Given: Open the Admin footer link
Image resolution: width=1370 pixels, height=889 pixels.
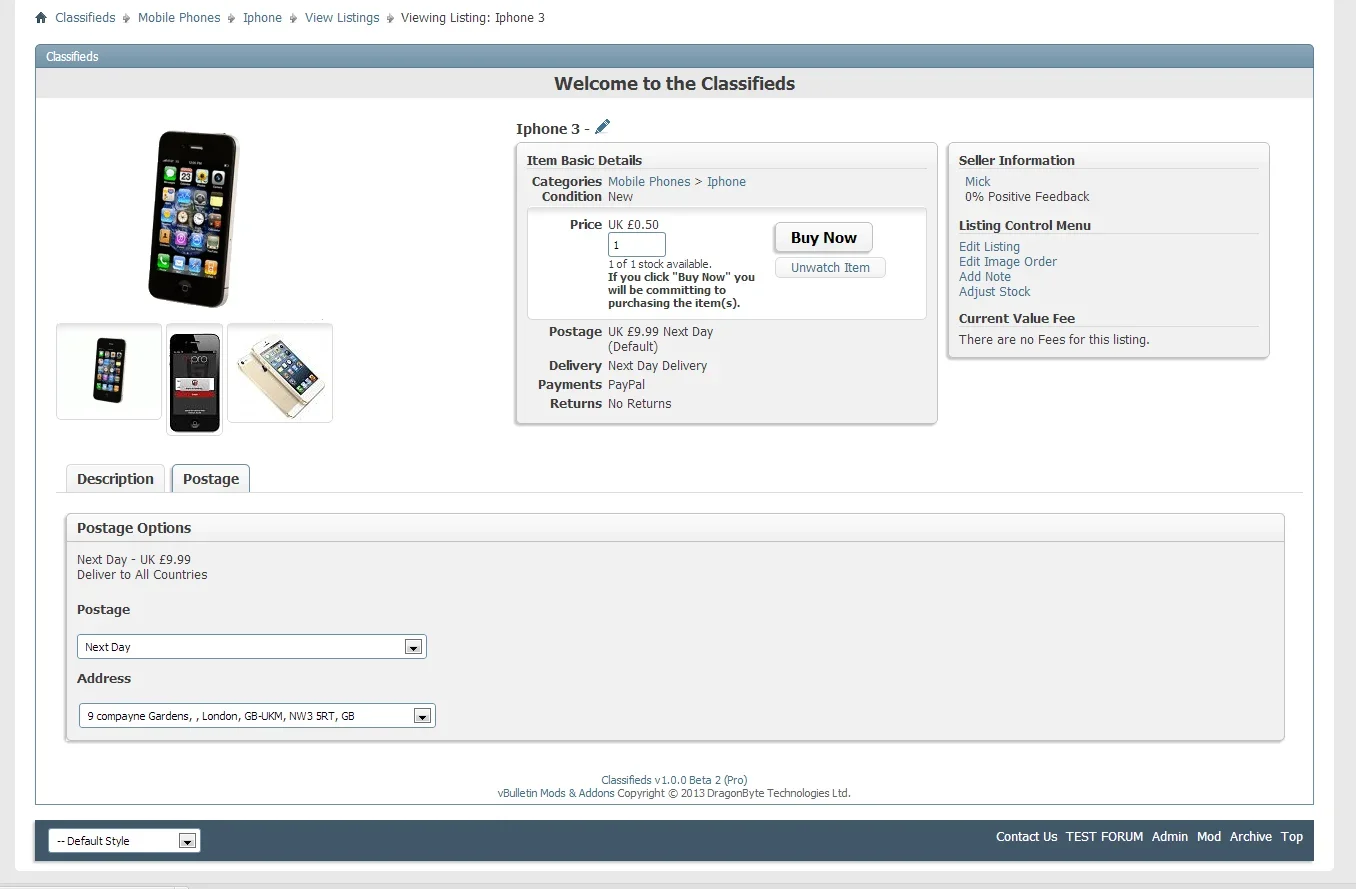Looking at the screenshot, I should 1170,837.
